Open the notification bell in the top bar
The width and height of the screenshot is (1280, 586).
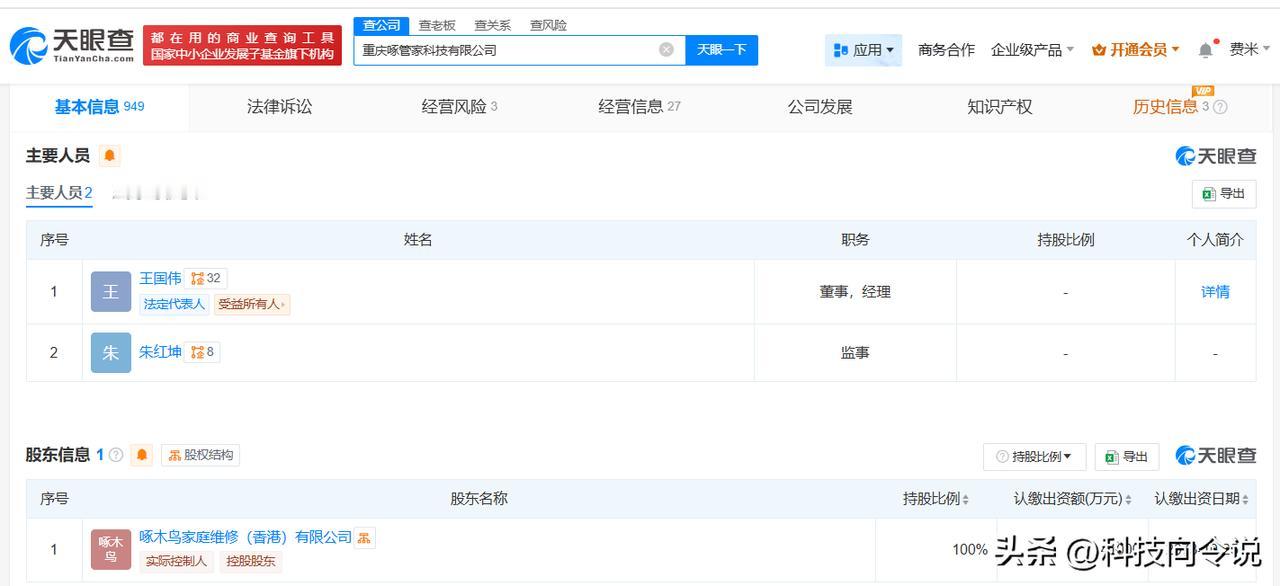click(x=1206, y=50)
